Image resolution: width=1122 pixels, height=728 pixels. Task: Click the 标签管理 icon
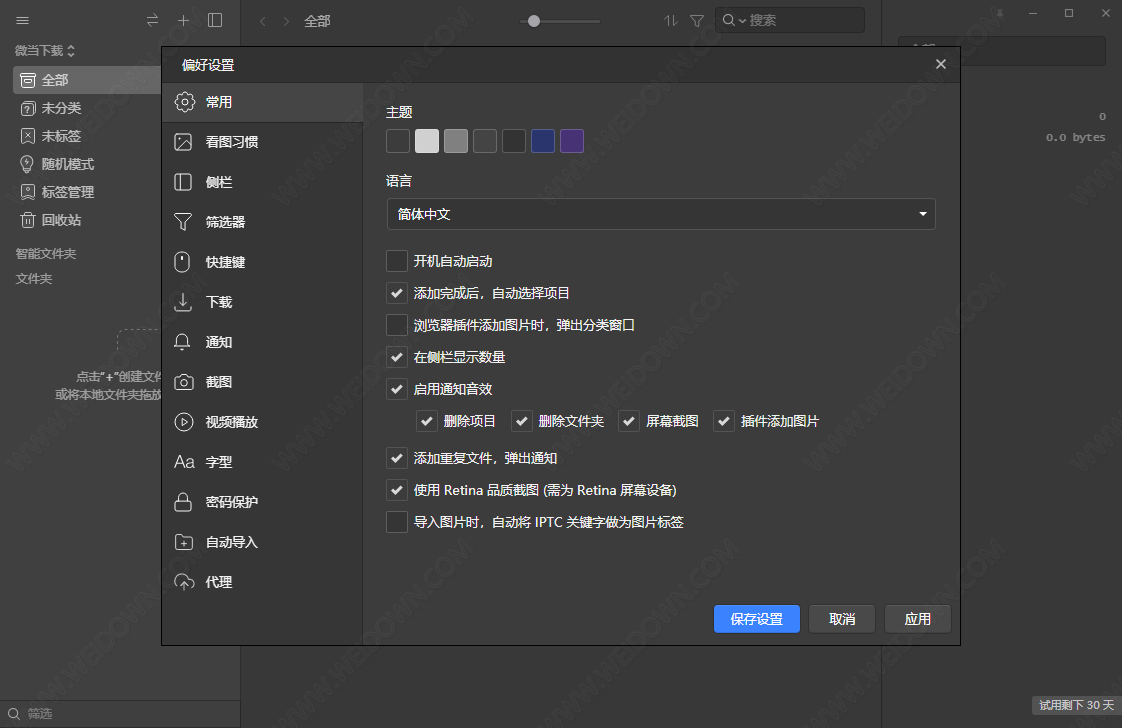click(27, 192)
